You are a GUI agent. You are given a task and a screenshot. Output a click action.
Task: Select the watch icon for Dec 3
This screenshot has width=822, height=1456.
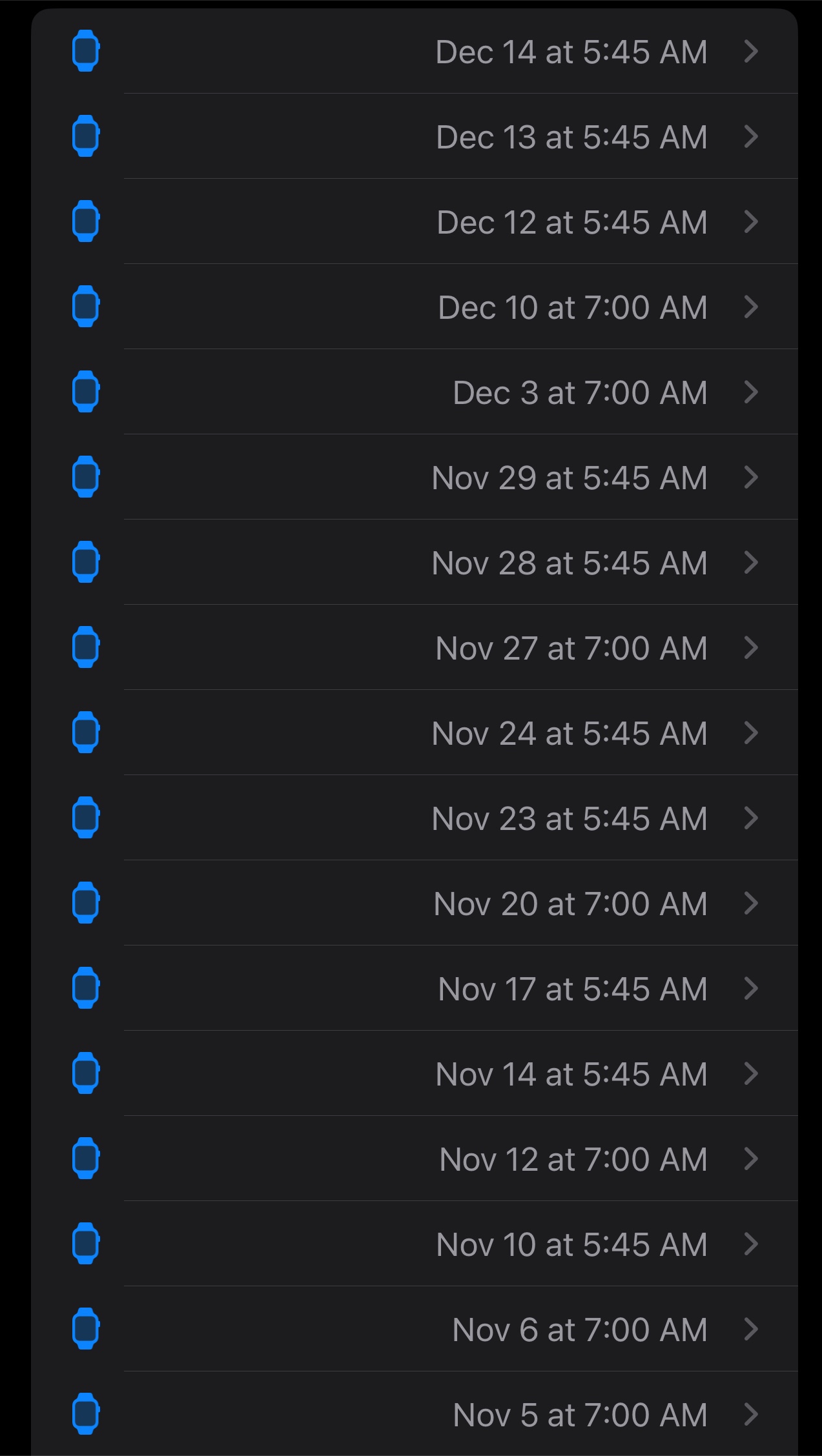(x=85, y=392)
